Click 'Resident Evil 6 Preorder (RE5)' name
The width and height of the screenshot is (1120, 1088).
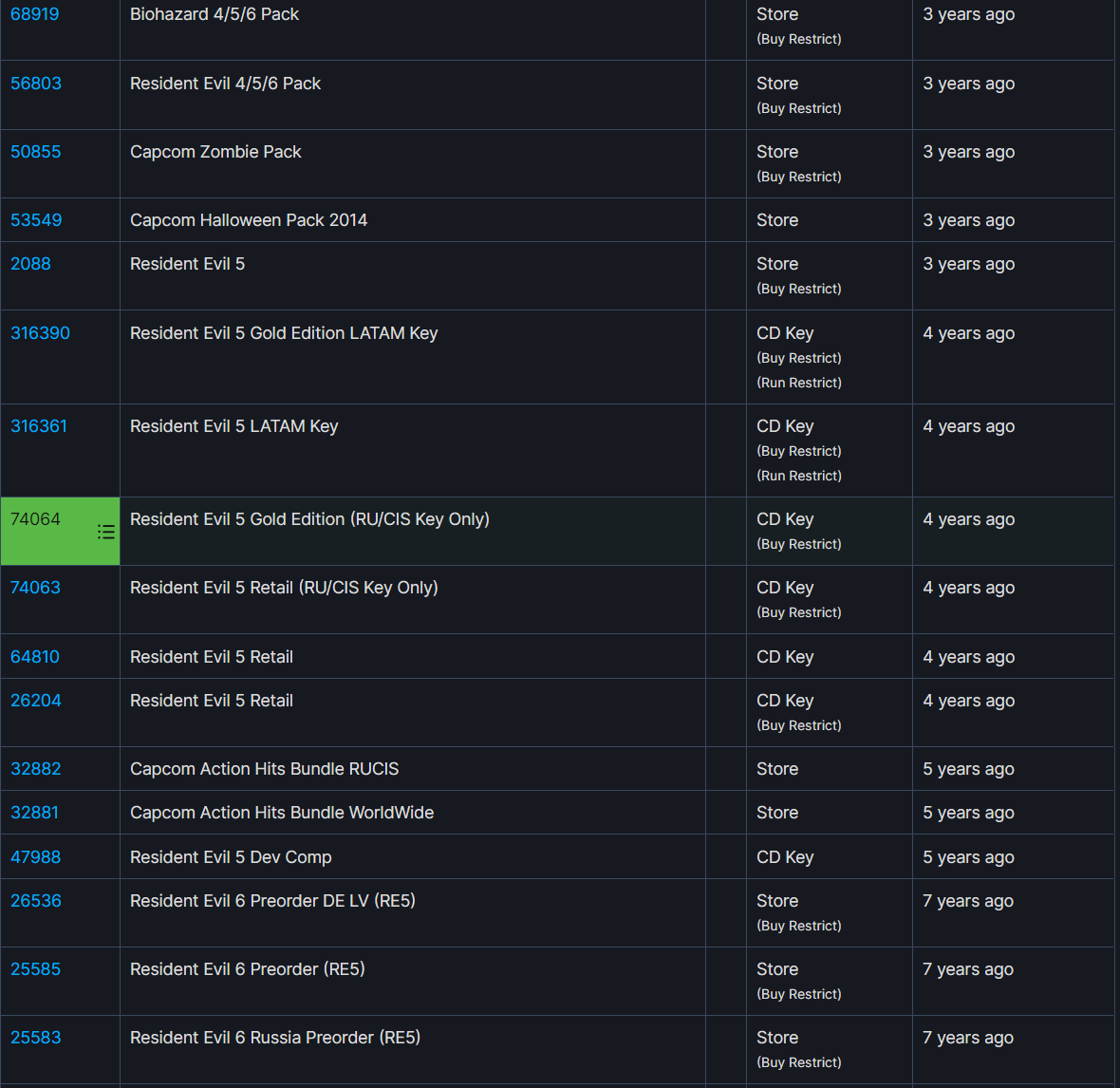247,969
